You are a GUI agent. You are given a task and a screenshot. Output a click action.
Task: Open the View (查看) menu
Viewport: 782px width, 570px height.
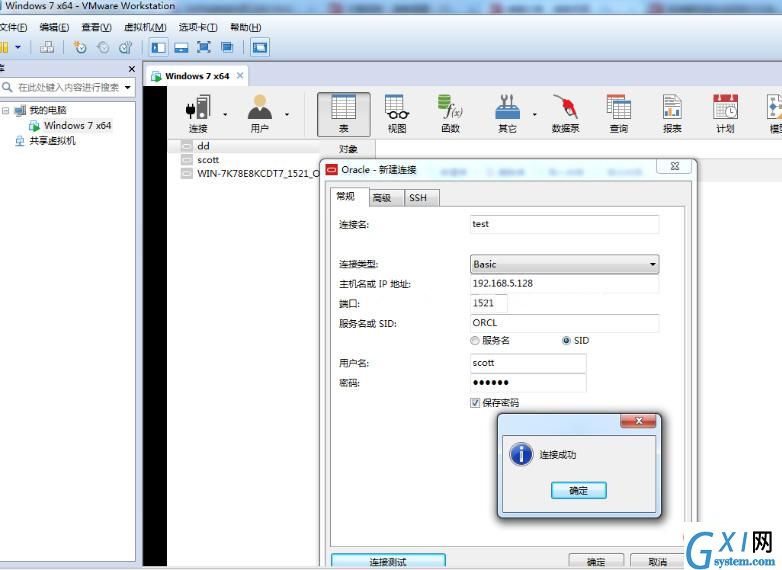(x=96, y=27)
